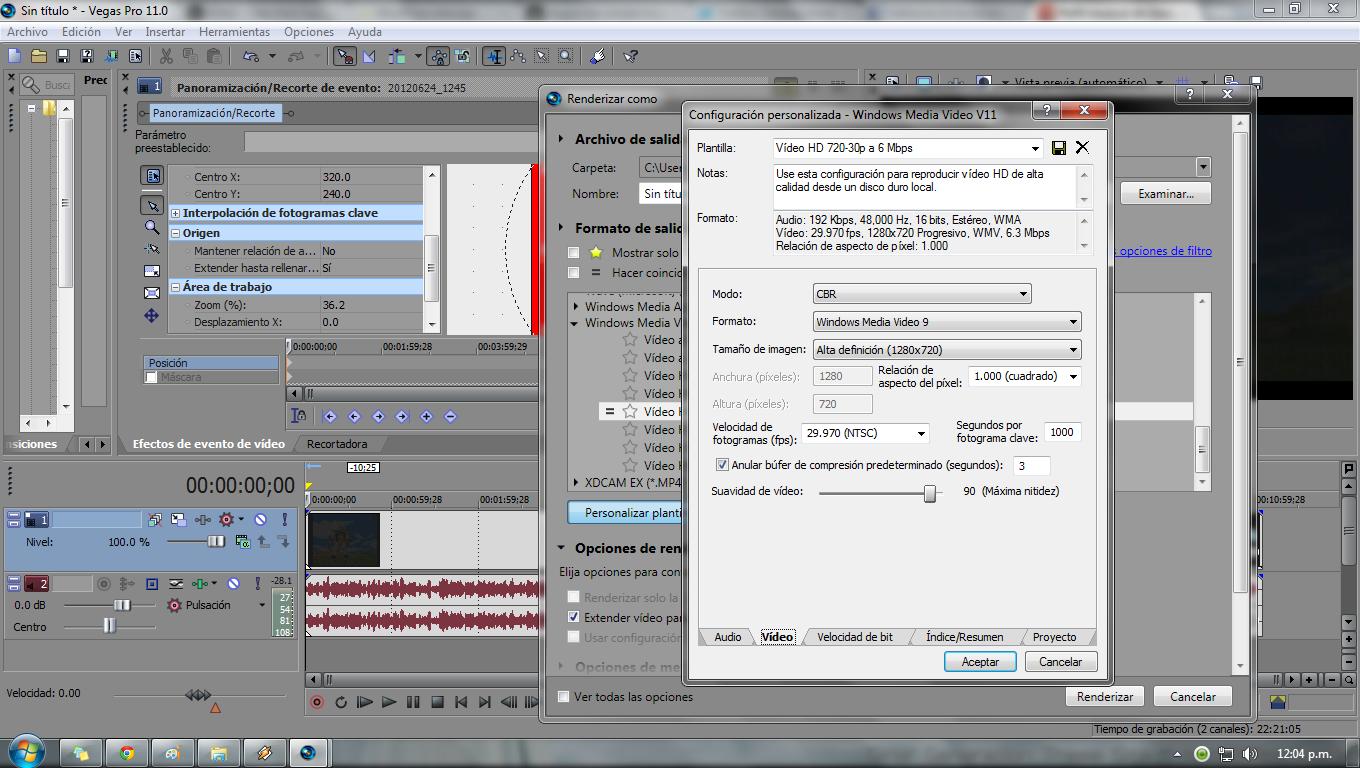Click the show properties icon in Pan/Crop sidebar
Viewport: 1360px width, 768px height.
point(152,176)
